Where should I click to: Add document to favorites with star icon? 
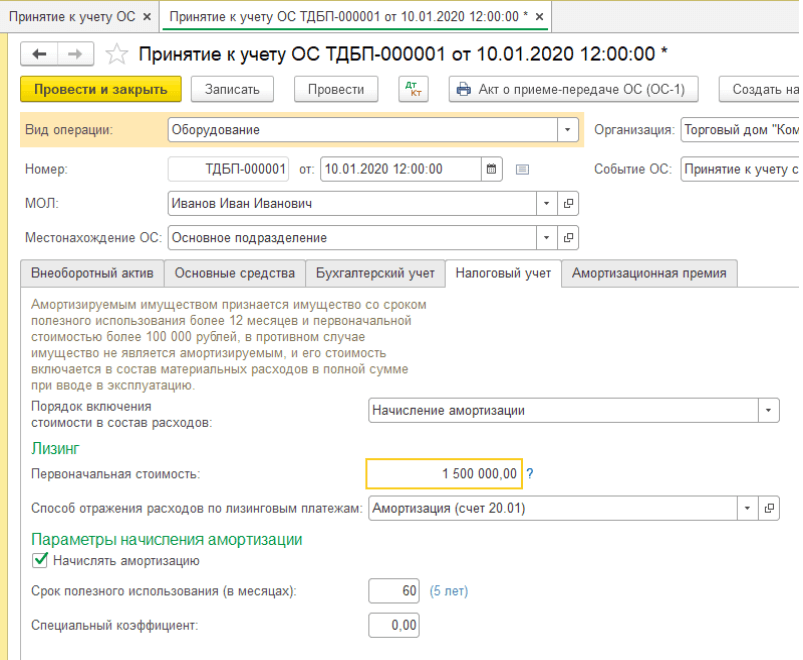click(117, 54)
